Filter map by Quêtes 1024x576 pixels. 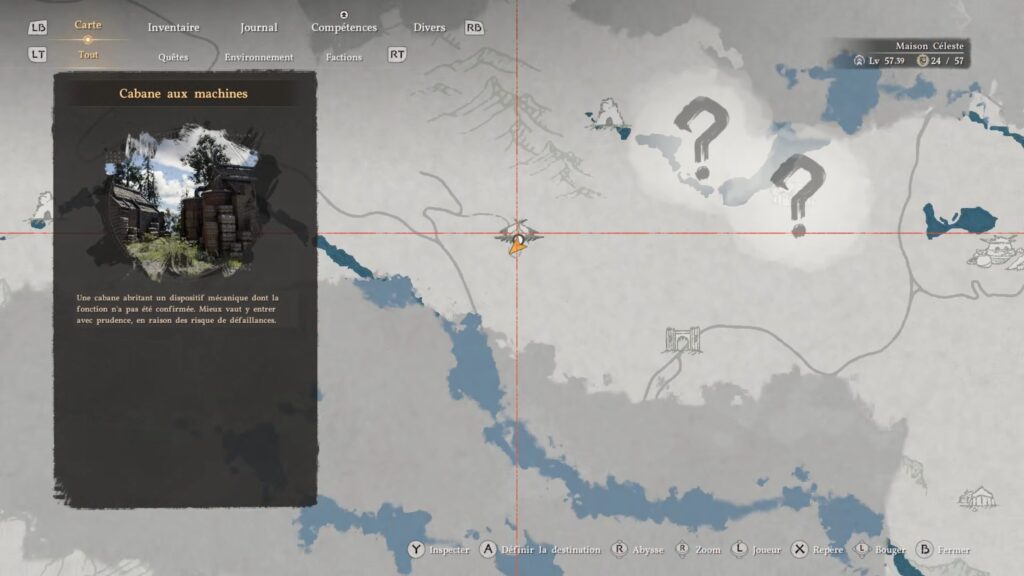point(173,57)
